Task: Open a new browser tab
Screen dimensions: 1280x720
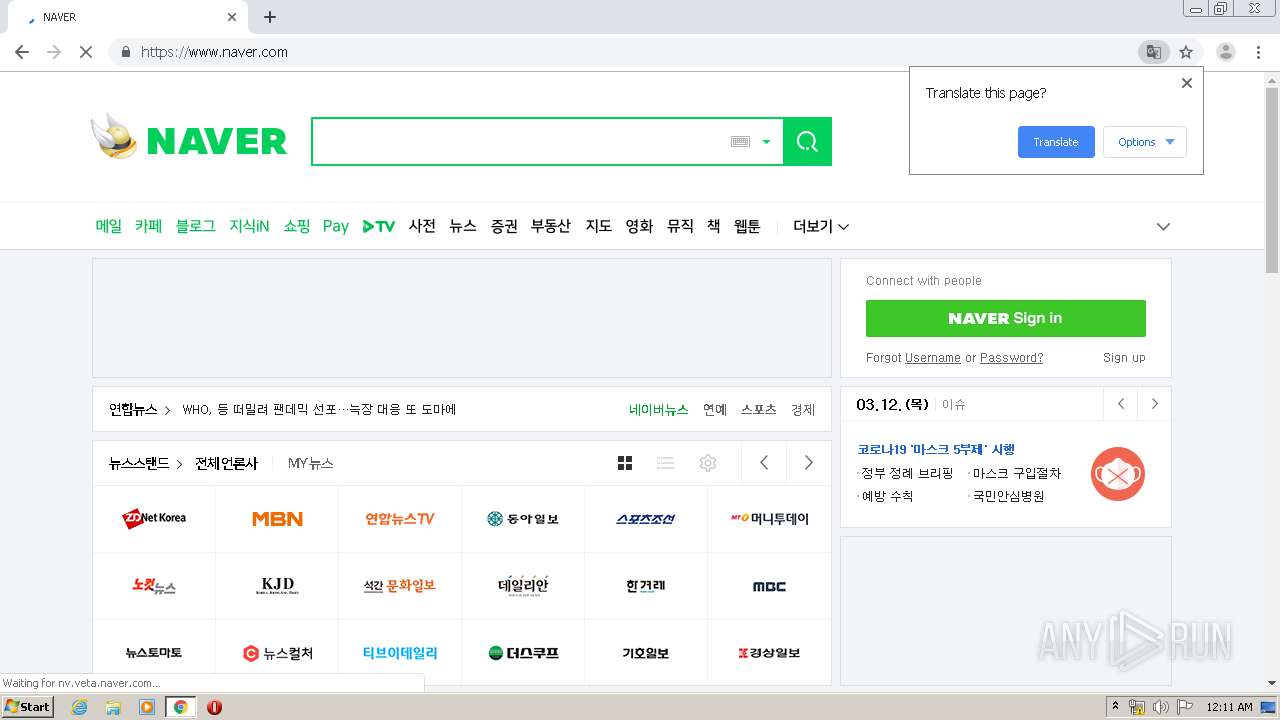Action: [x=270, y=17]
